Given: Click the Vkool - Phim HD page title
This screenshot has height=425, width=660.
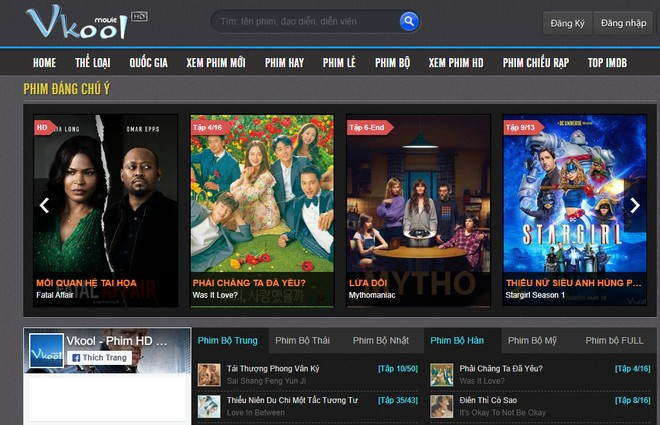Looking at the screenshot, I should (x=117, y=341).
